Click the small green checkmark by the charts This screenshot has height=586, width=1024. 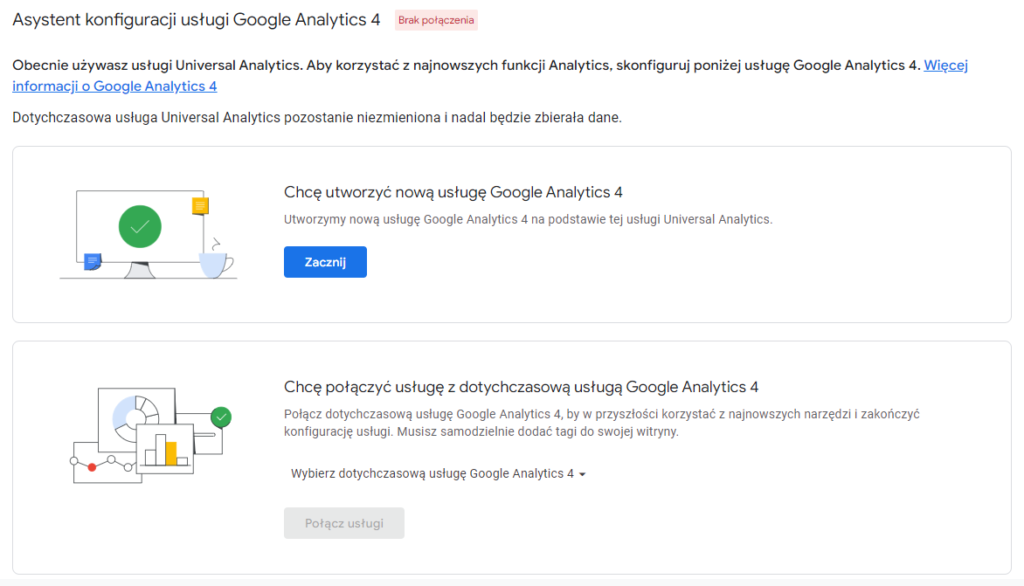[221, 417]
